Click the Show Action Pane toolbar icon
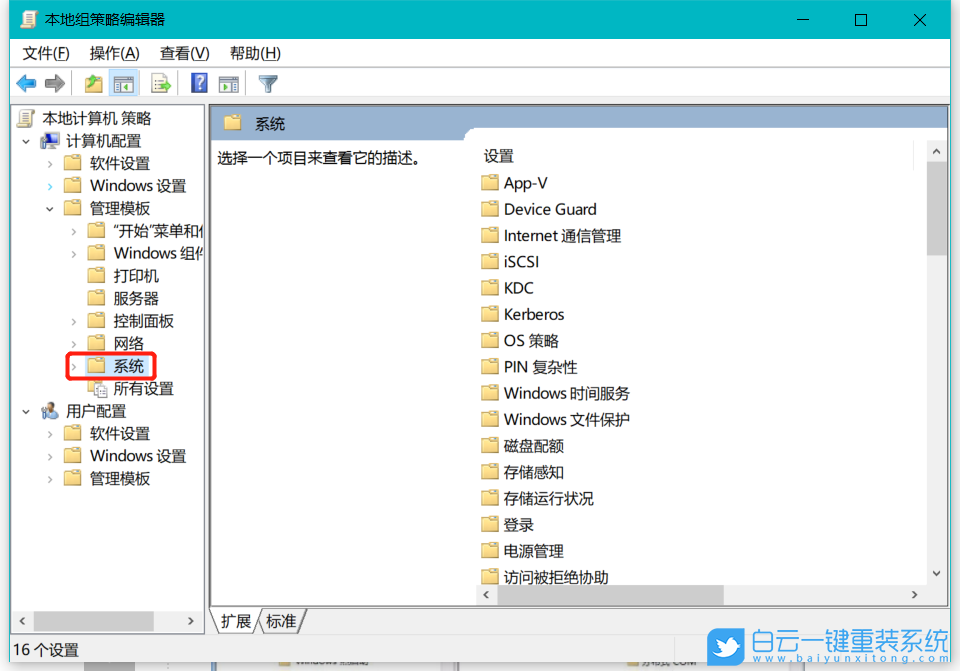Image resolution: width=960 pixels, height=671 pixels. [x=228, y=83]
